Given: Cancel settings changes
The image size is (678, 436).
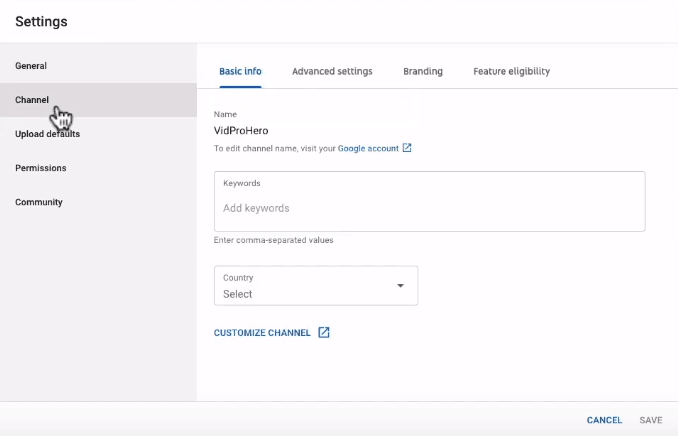Looking at the screenshot, I should tap(604, 420).
